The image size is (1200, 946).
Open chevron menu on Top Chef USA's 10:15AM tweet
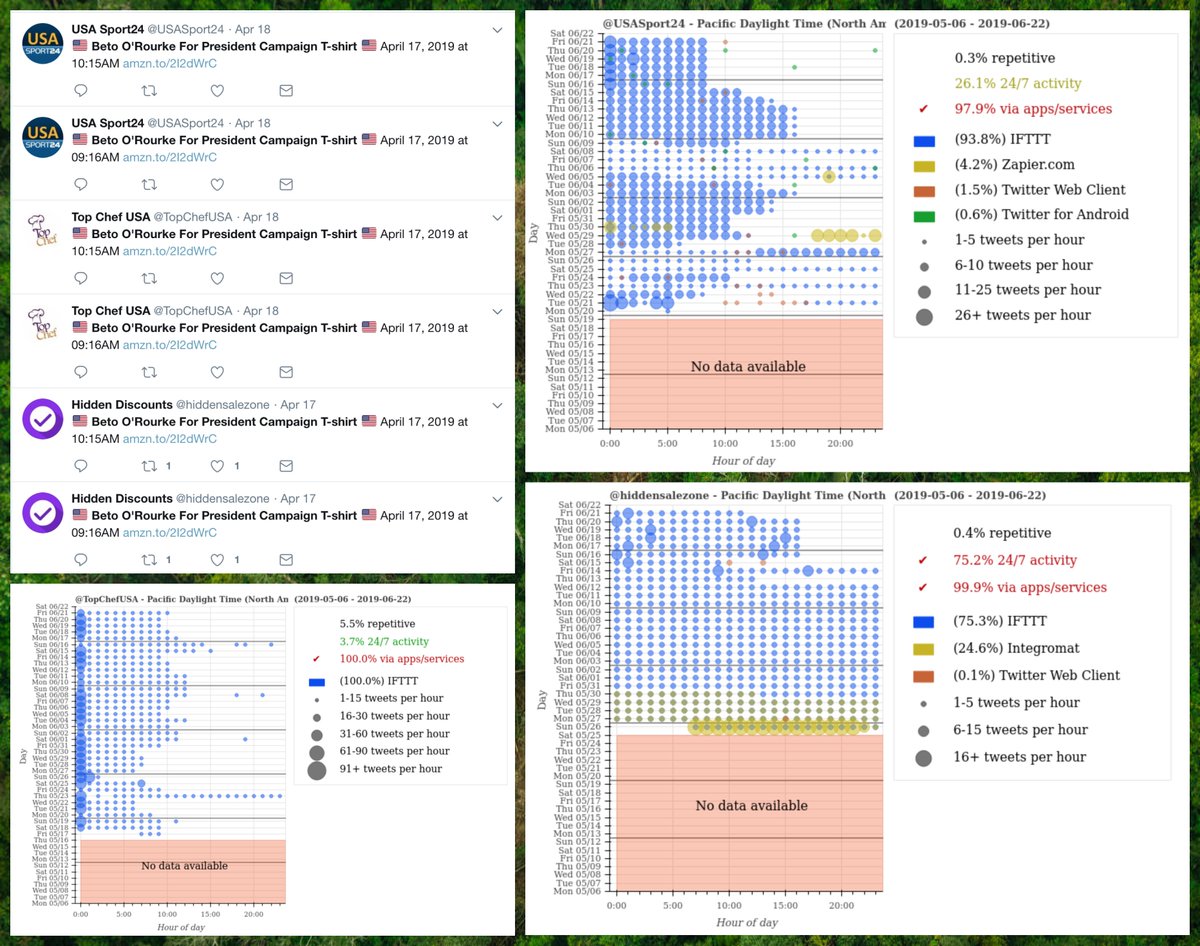tap(498, 217)
